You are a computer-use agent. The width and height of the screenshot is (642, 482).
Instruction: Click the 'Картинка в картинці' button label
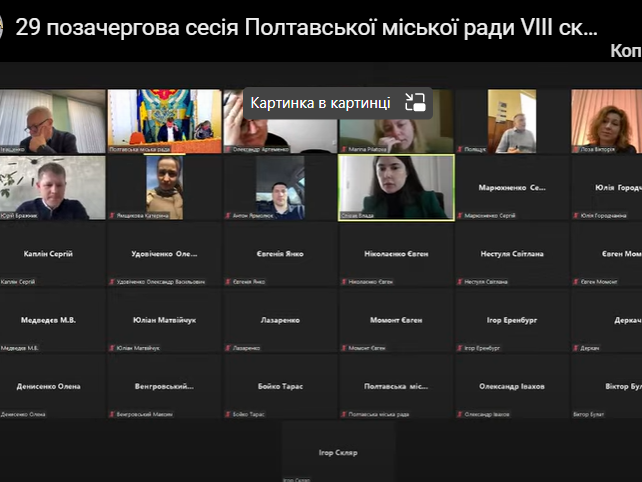[x=320, y=103]
